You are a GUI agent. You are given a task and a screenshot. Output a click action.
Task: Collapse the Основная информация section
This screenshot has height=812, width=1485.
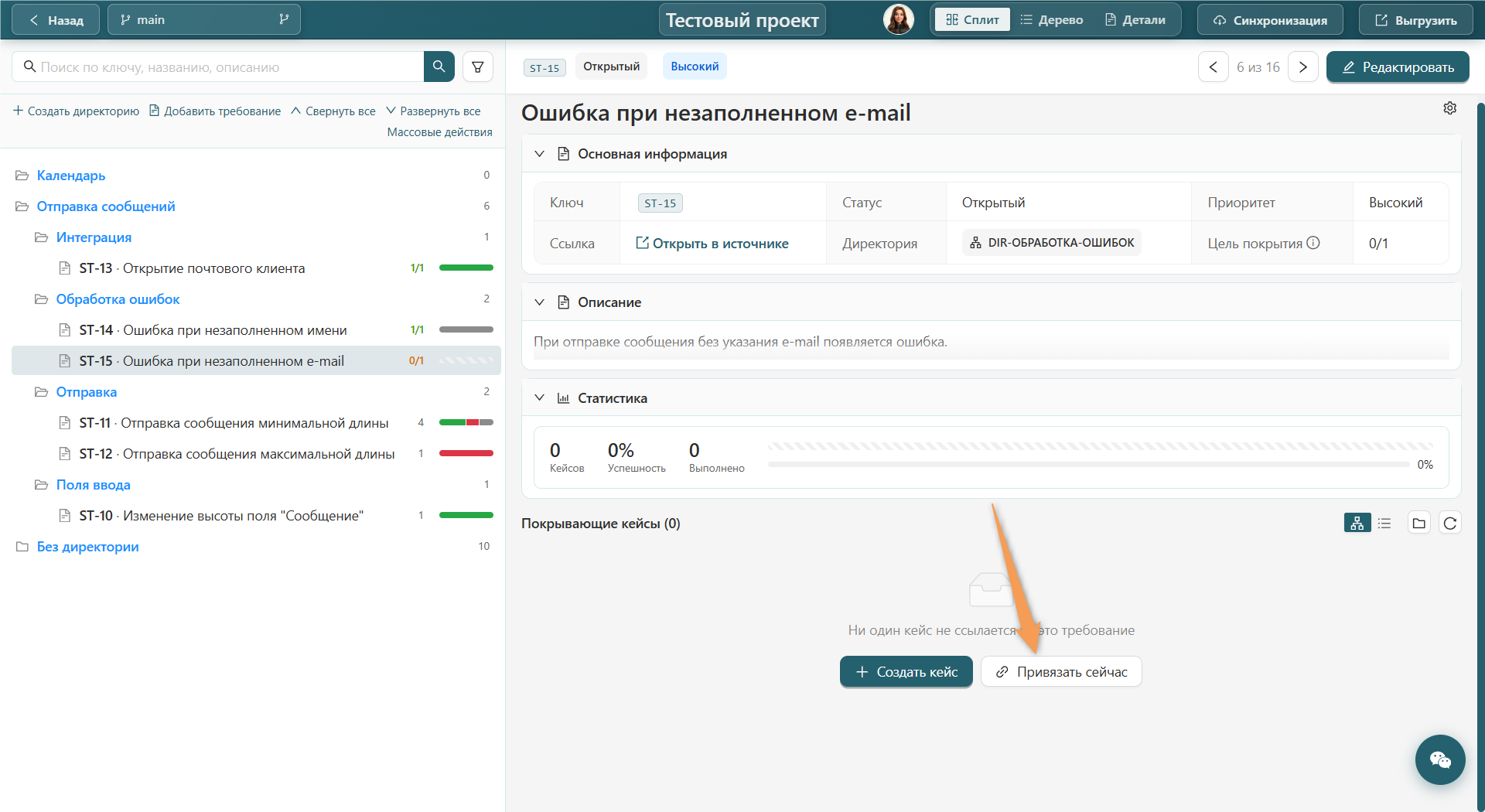pyautogui.click(x=540, y=154)
